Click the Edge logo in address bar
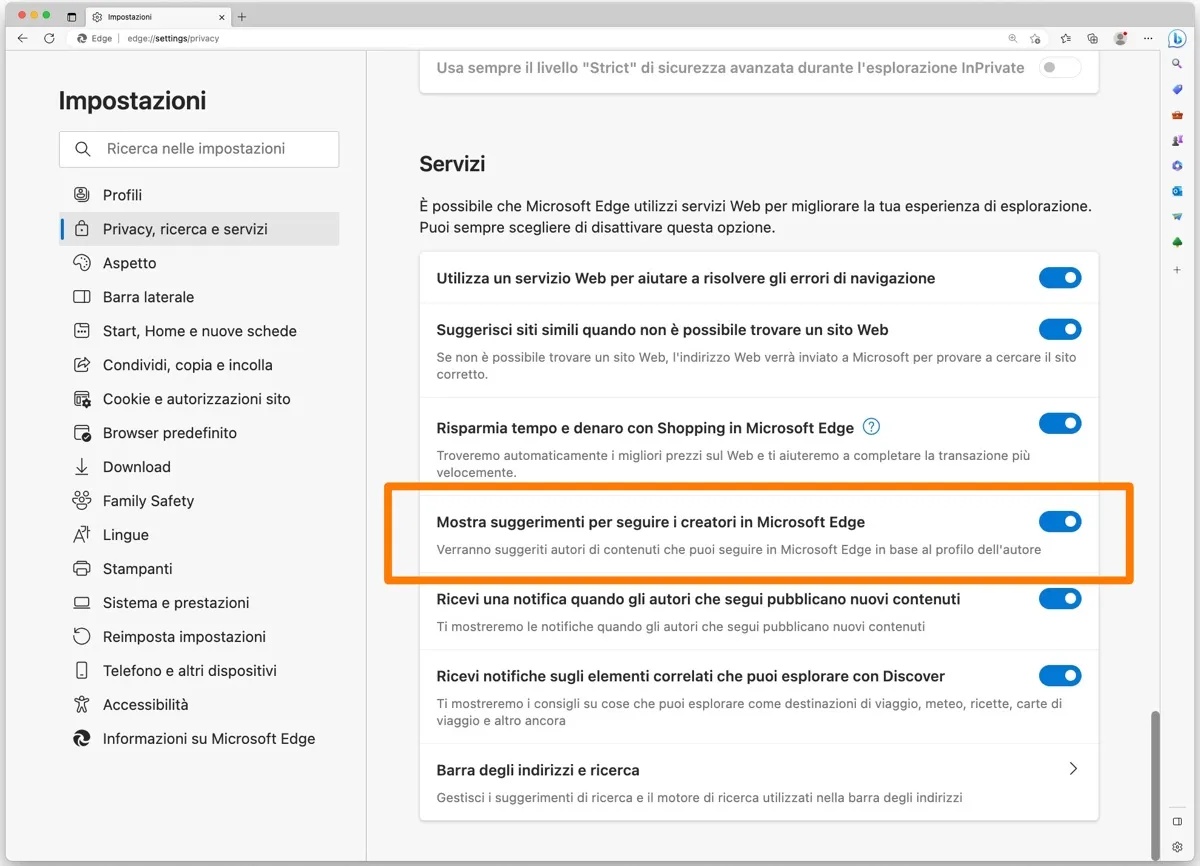This screenshot has width=1200, height=866. click(82, 39)
